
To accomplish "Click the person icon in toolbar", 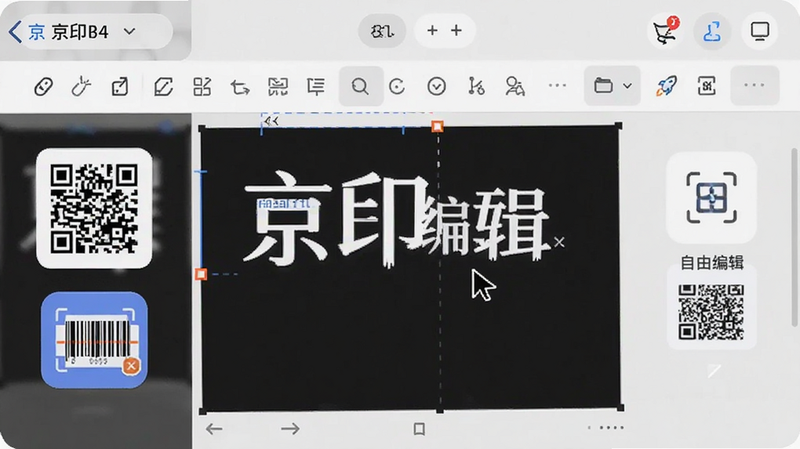I will point(515,86).
